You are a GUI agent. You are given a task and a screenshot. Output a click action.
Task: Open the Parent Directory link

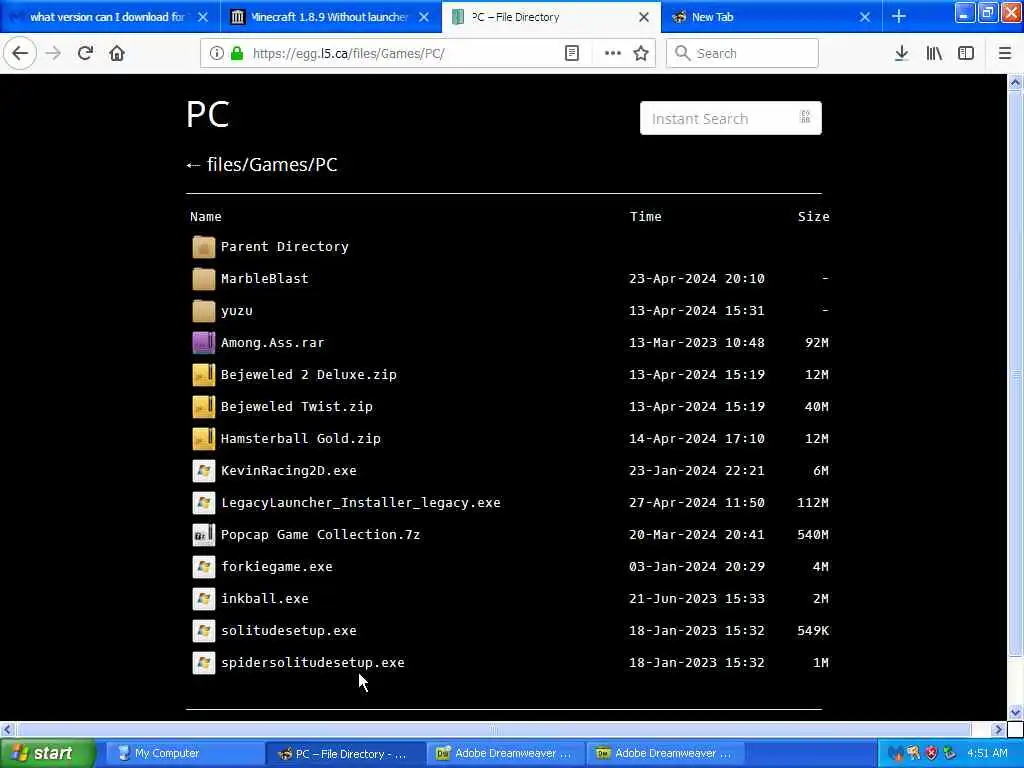pyautogui.click(x=285, y=247)
